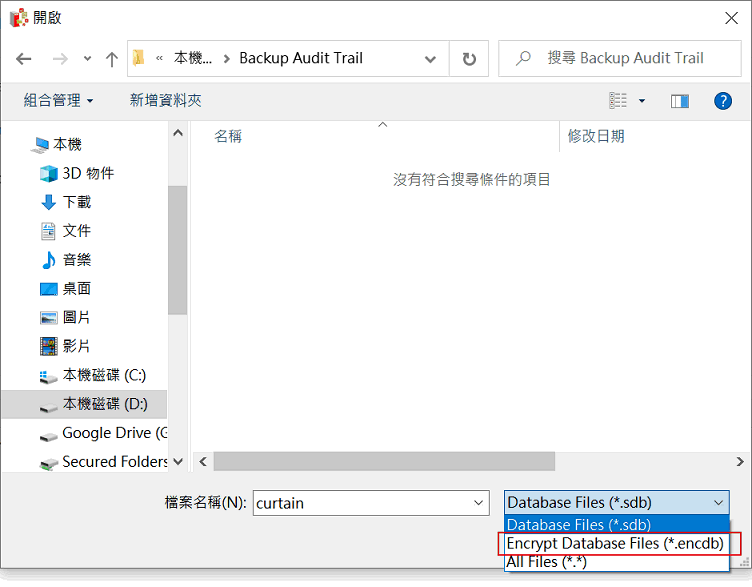Click the back navigation arrow
The height and width of the screenshot is (587, 752).
tap(24, 59)
